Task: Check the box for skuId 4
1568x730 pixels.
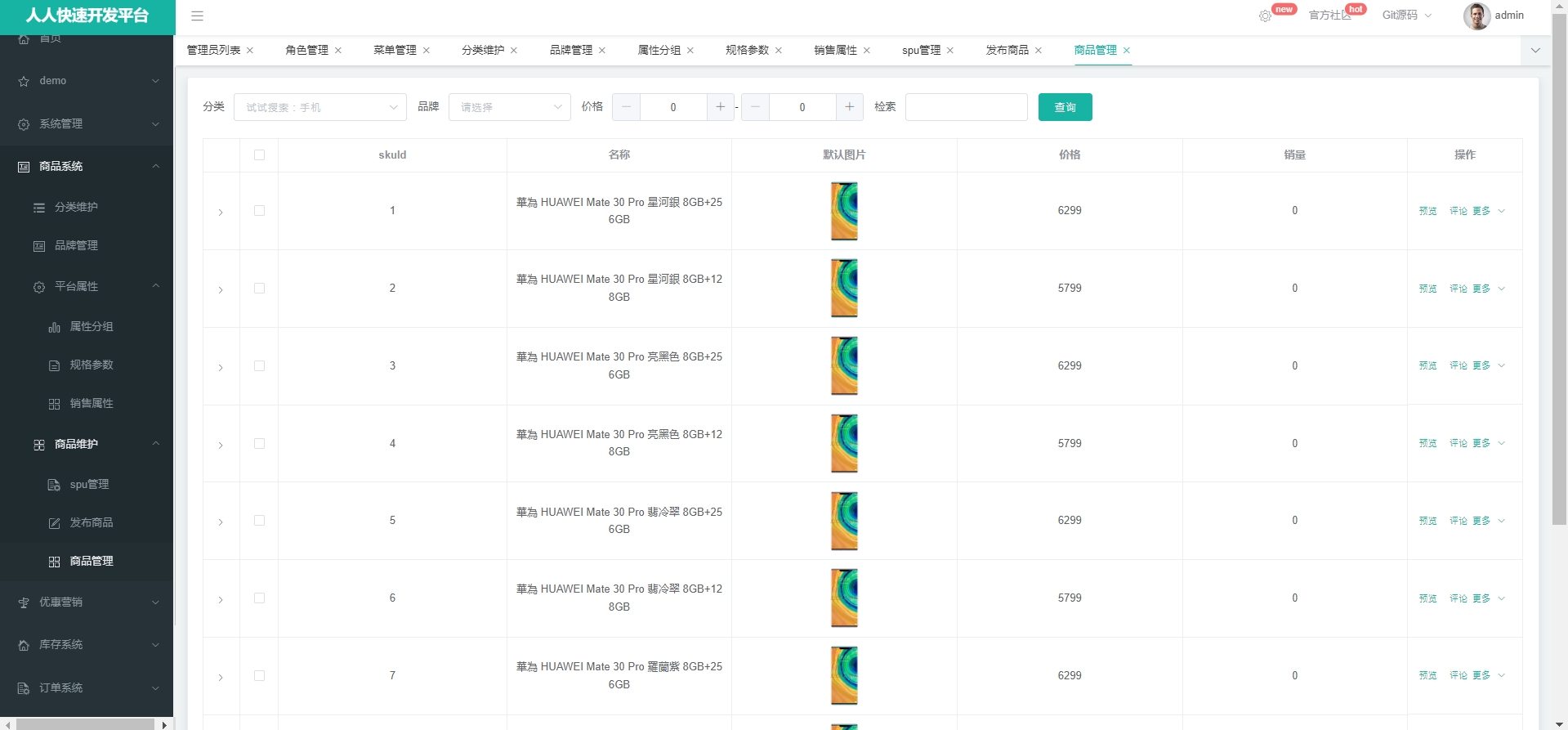Action: (x=260, y=444)
